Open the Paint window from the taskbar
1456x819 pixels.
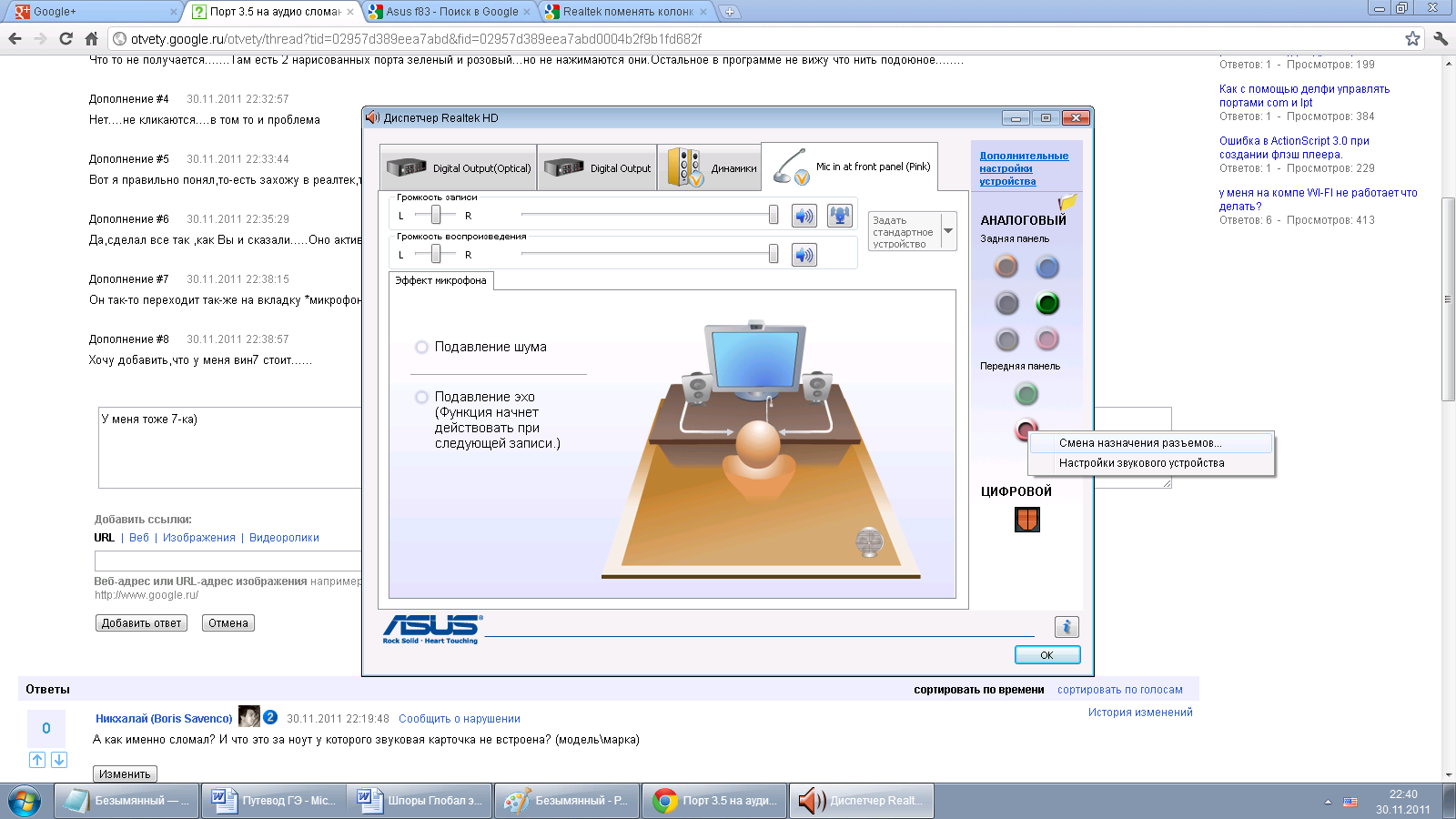point(566,801)
